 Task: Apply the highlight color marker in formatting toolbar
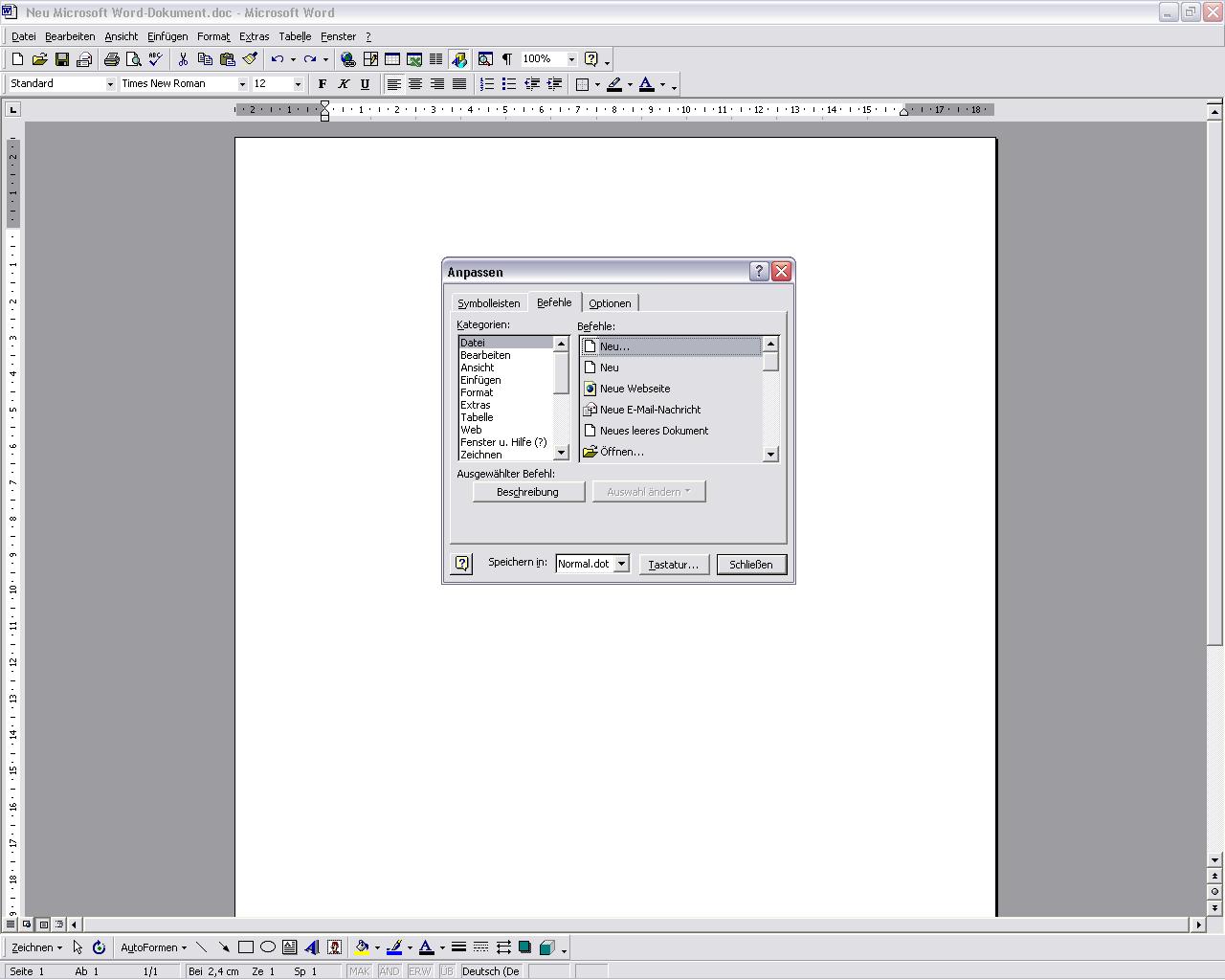tap(614, 84)
